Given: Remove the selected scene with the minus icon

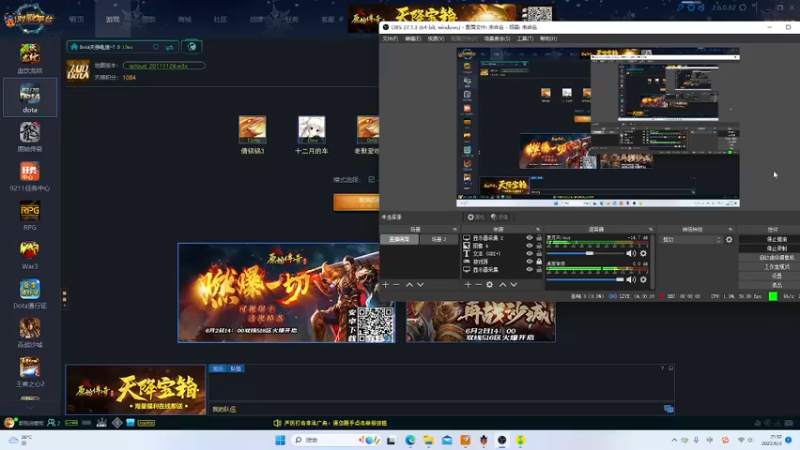Looking at the screenshot, I should (x=396, y=284).
